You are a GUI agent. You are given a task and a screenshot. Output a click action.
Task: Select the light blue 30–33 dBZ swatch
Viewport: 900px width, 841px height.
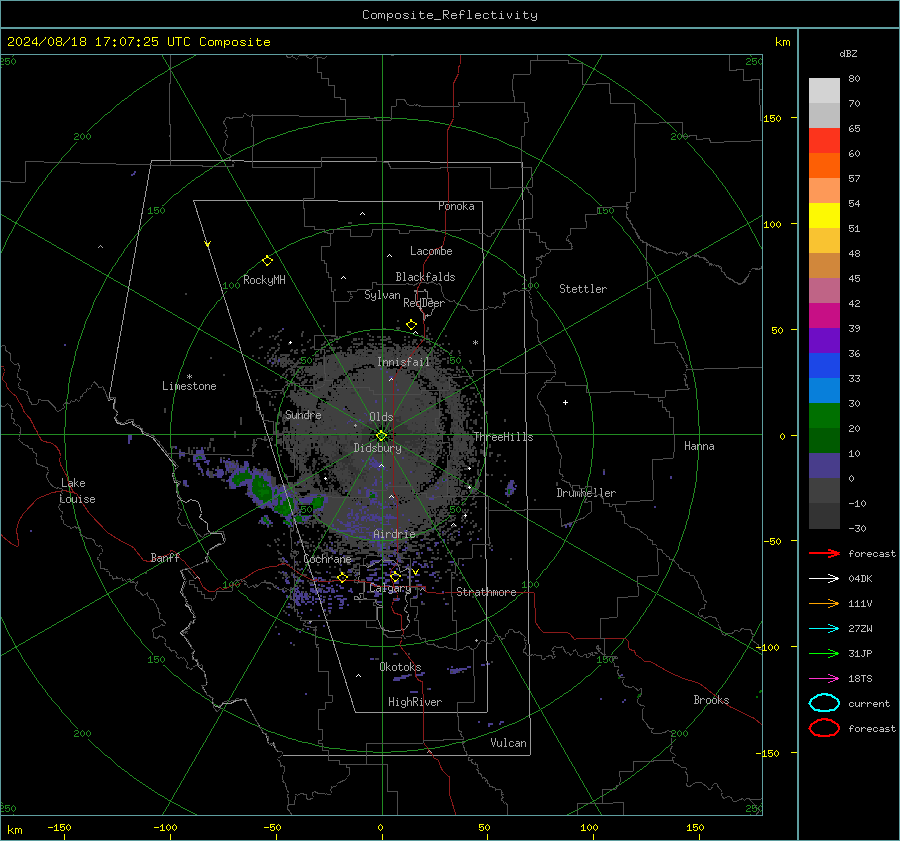point(824,390)
